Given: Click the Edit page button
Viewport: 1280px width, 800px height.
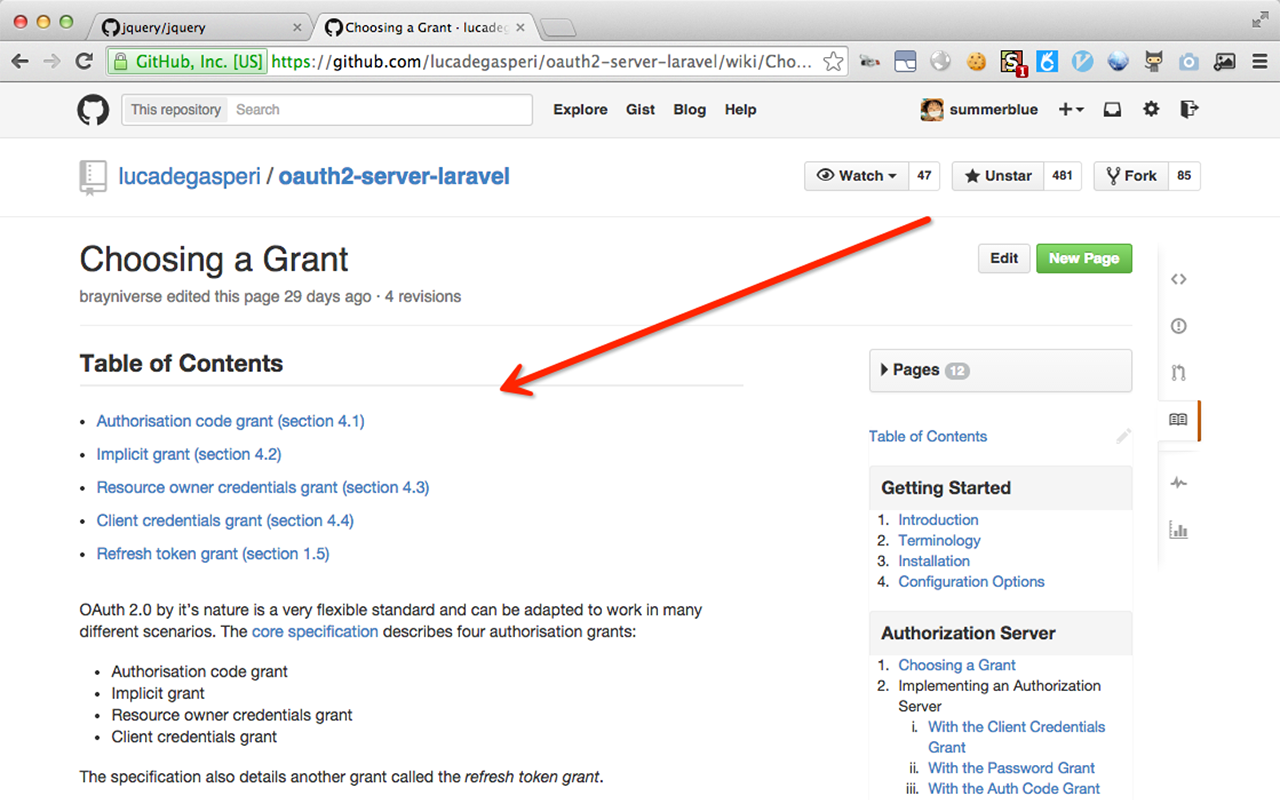Looking at the screenshot, I should [x=1004, y=258].
